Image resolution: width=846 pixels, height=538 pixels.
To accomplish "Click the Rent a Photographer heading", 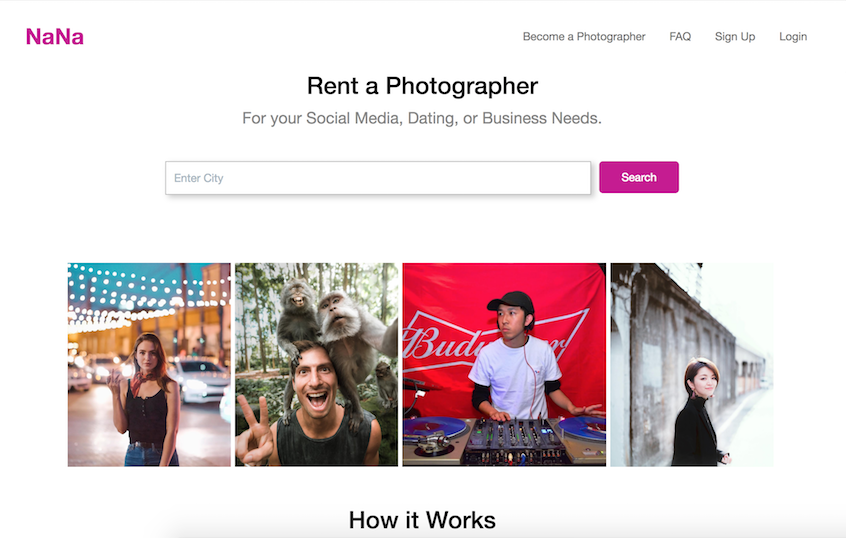I will click(422, 86).
